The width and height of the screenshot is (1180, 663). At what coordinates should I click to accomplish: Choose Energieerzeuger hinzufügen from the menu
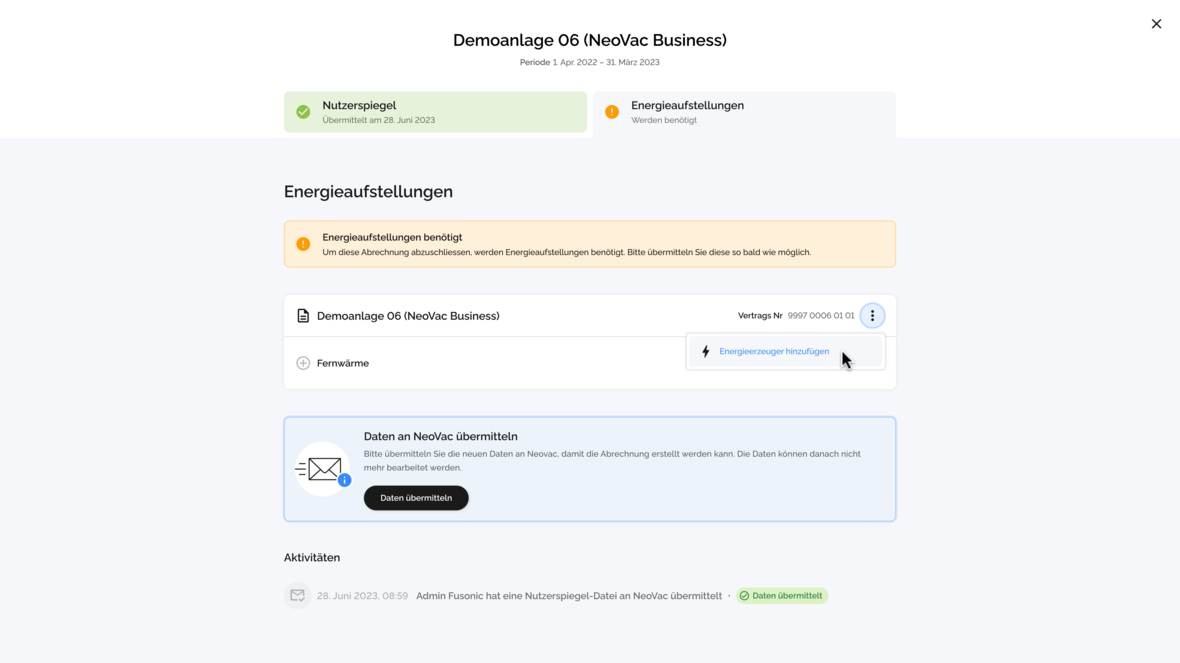click(774, 352)
